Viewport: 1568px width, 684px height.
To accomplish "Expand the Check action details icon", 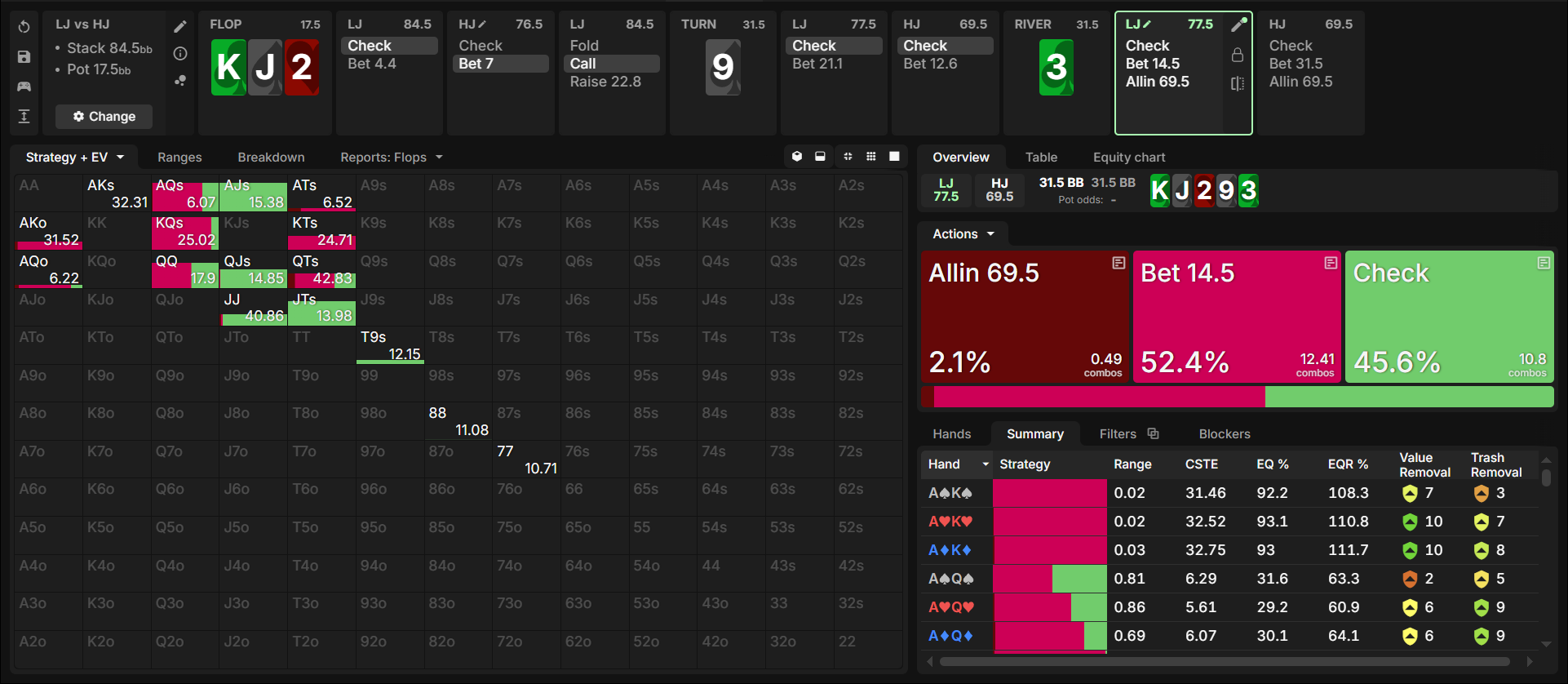I will point(1544,263).
